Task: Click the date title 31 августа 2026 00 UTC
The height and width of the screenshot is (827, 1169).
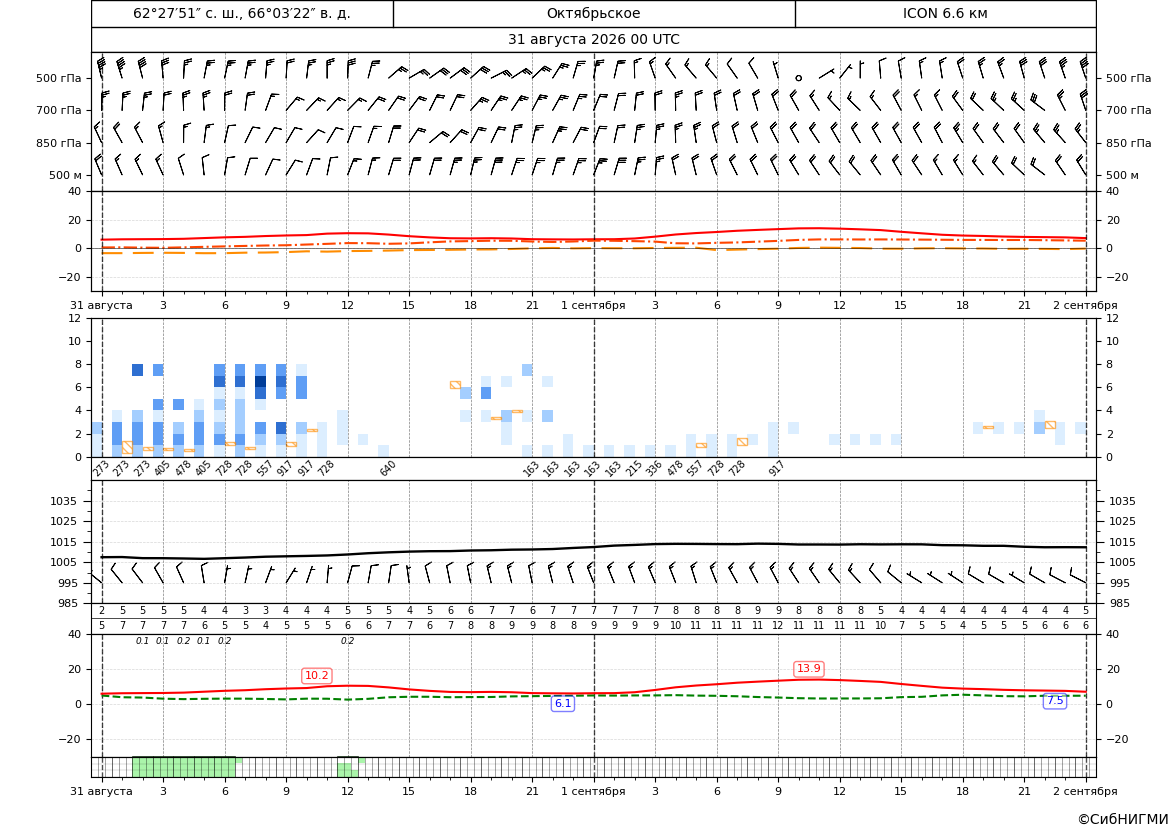Action: tap(593, 40)
